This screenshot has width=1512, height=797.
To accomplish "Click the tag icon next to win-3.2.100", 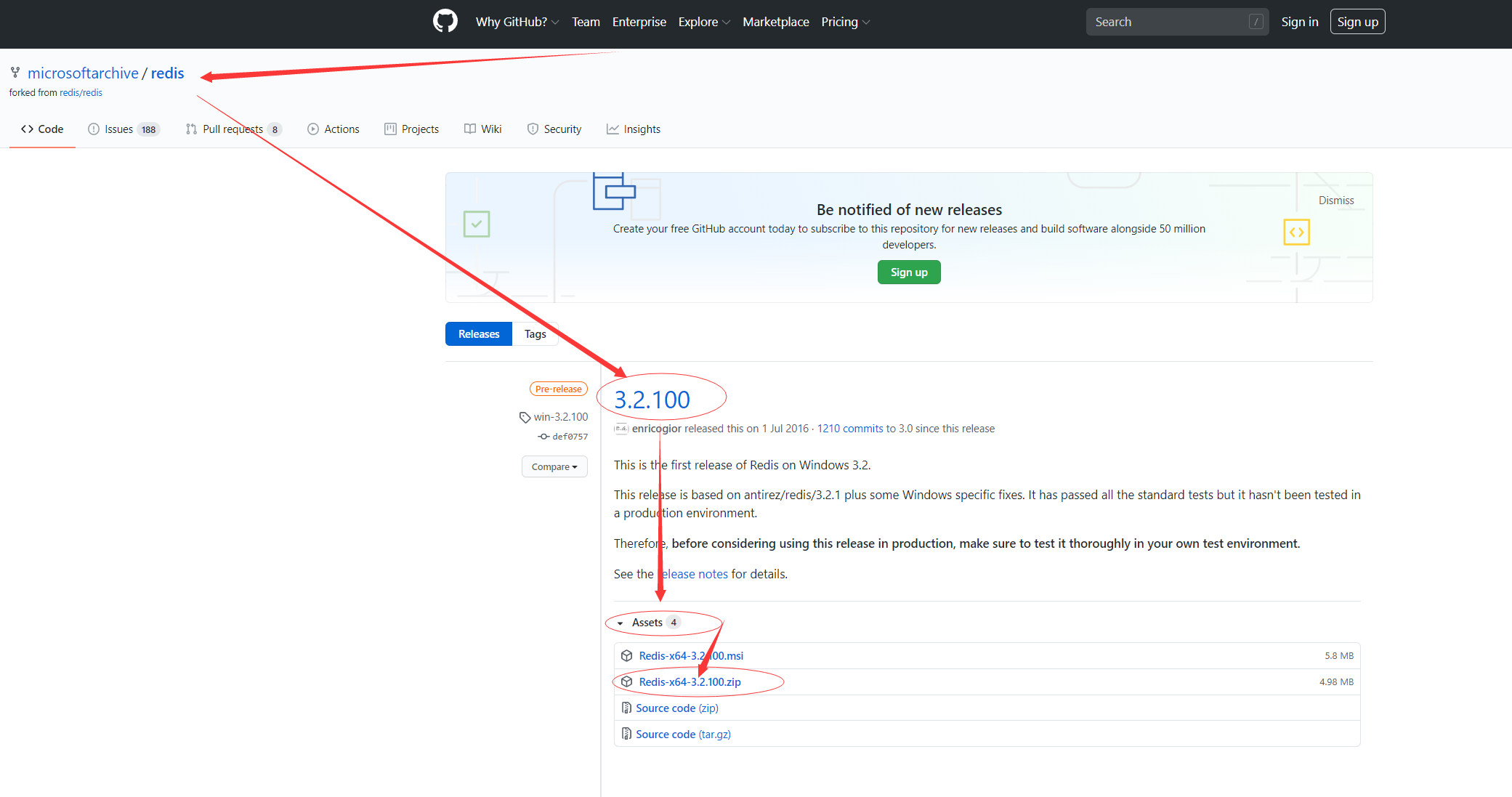I will [525, 417].
